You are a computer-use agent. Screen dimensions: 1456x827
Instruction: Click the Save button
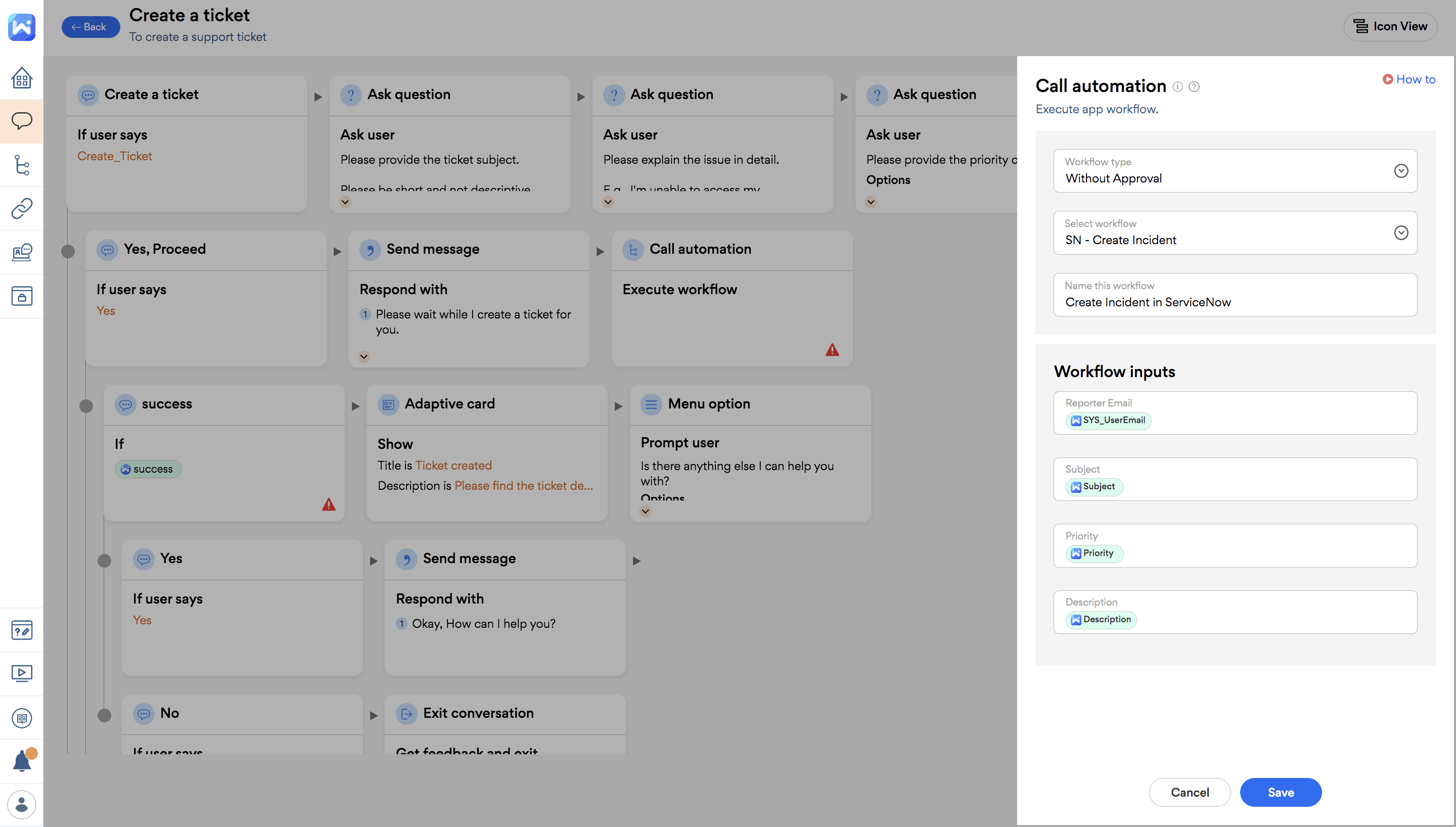click(x=1280, y=792)
